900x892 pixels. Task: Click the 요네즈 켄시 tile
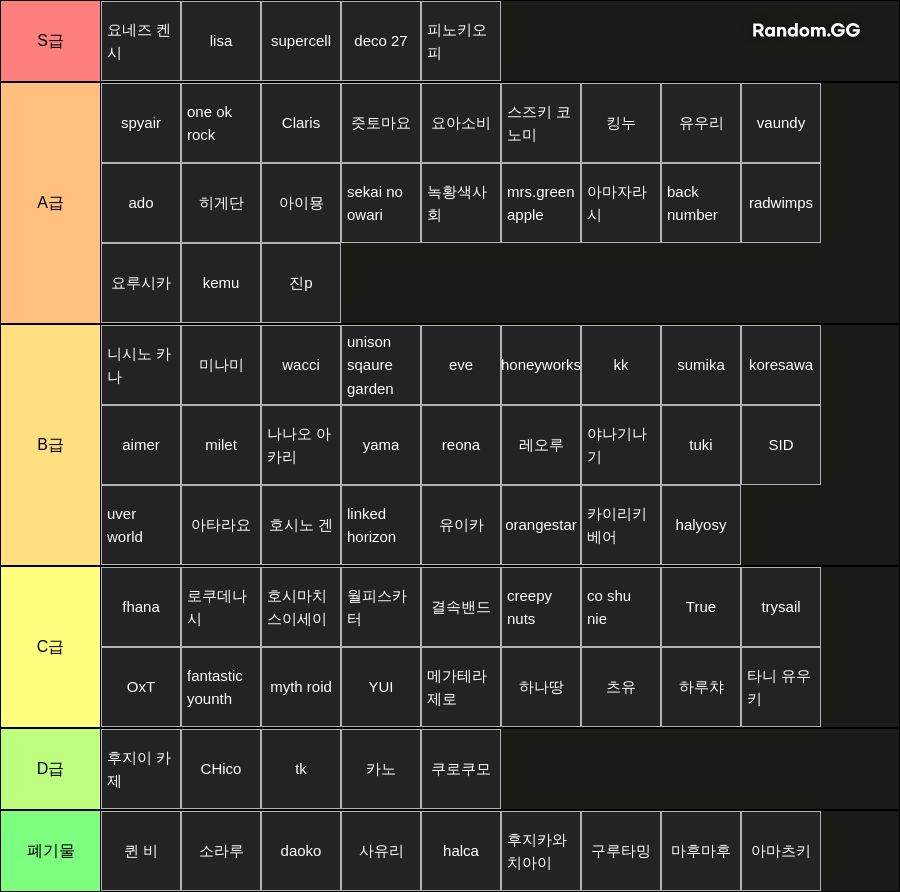pyautogui.click(x=141, y=41)
